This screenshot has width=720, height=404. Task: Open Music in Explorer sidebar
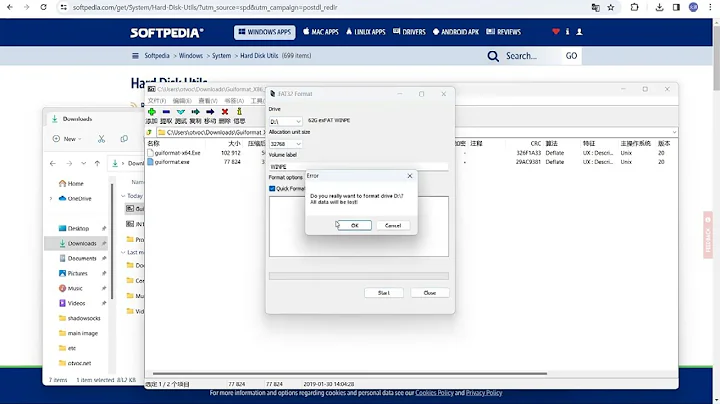click(71, 288)
